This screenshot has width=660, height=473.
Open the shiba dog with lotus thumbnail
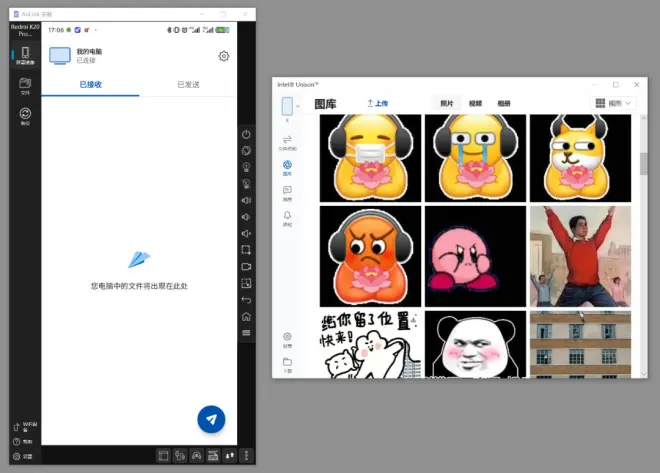click(580, 158)
